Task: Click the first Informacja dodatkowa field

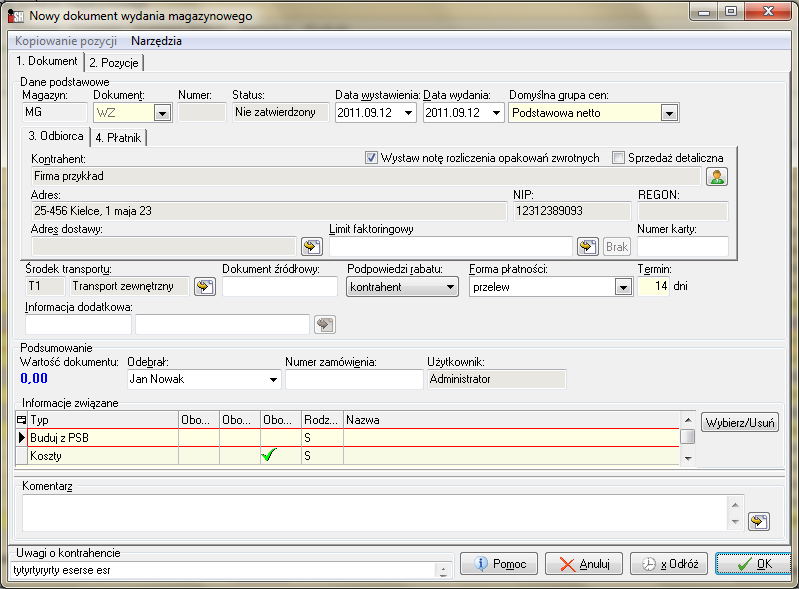Action: point(78,325)
